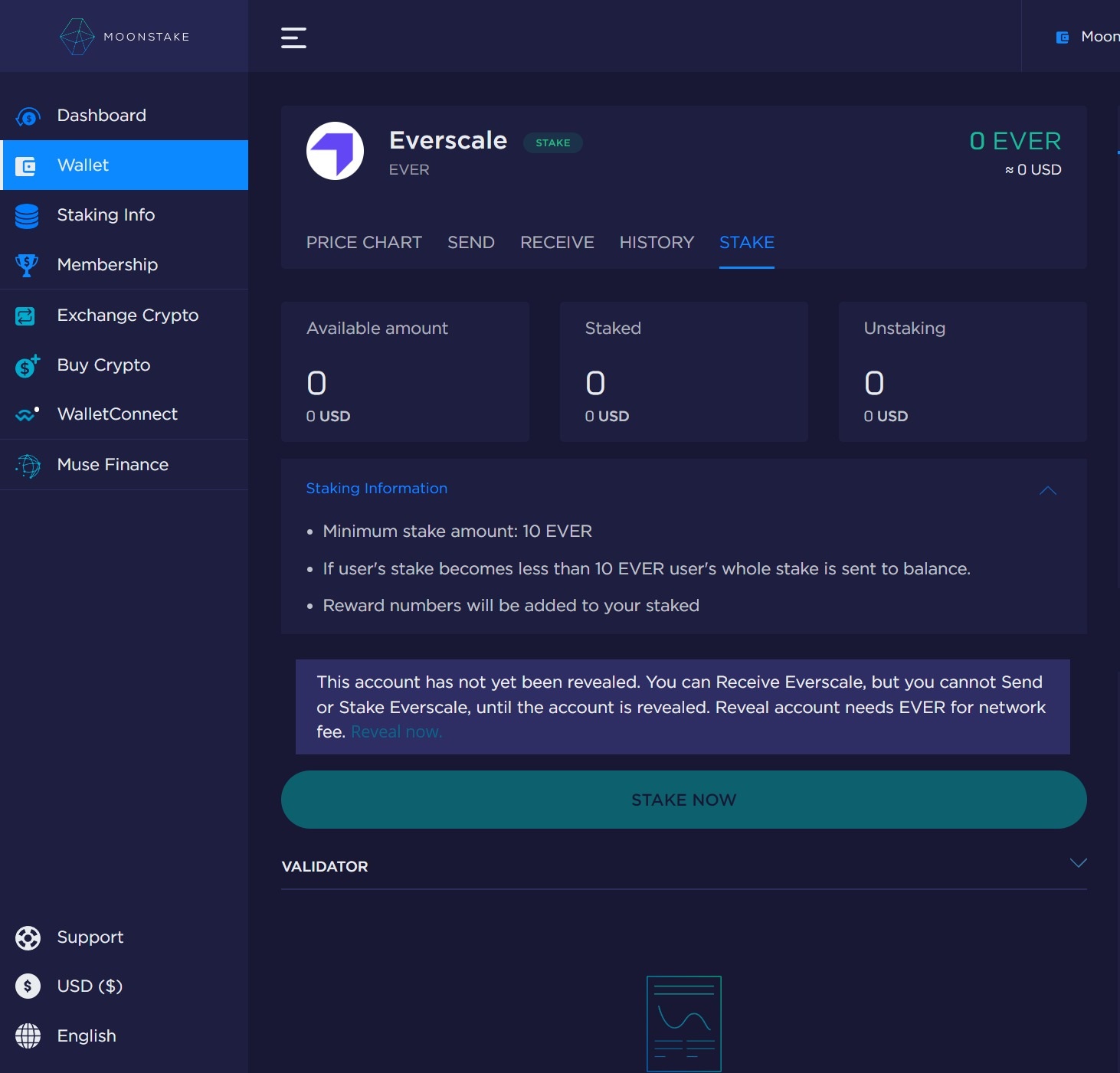Click the Moonstake logo in header
The width and height of the screenshot is (1120, 1073).
[124, 37]
